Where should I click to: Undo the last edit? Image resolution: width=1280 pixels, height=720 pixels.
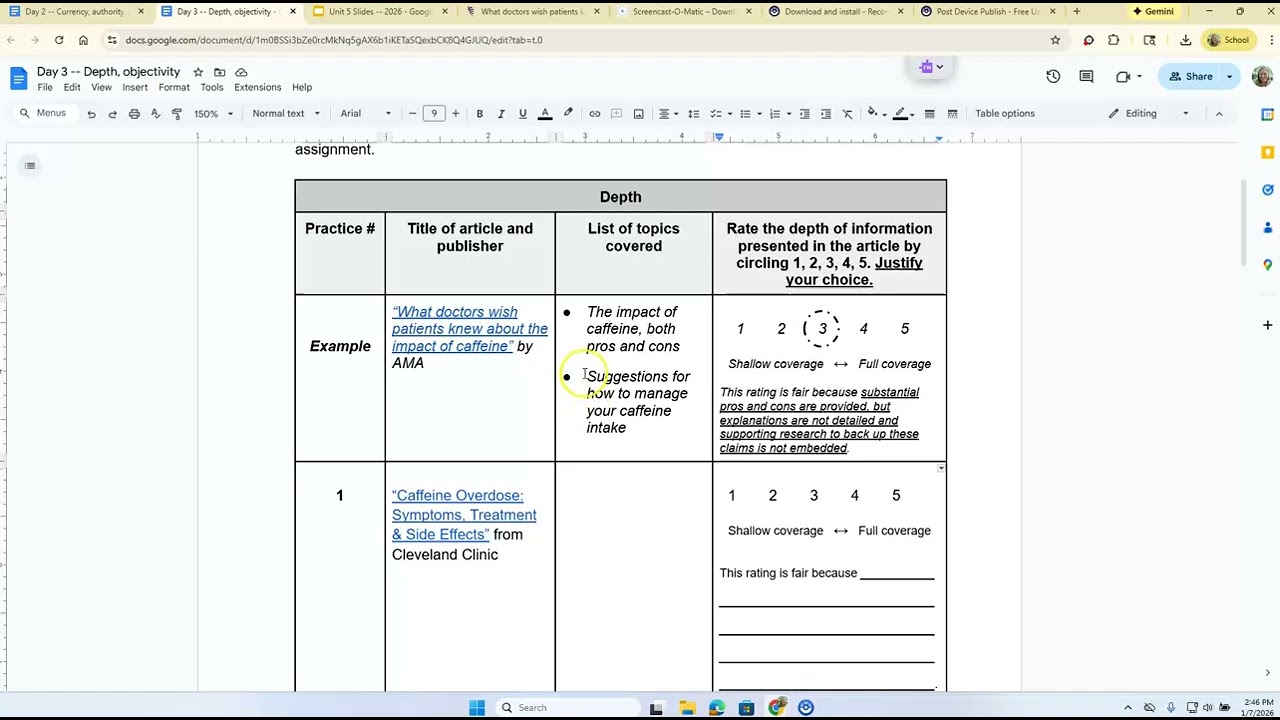pos(91,114)
